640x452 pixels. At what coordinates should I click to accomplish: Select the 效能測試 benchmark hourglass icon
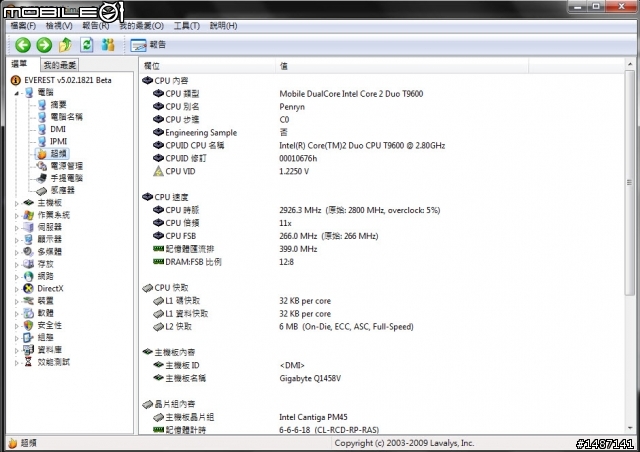(x=29, y=362)
